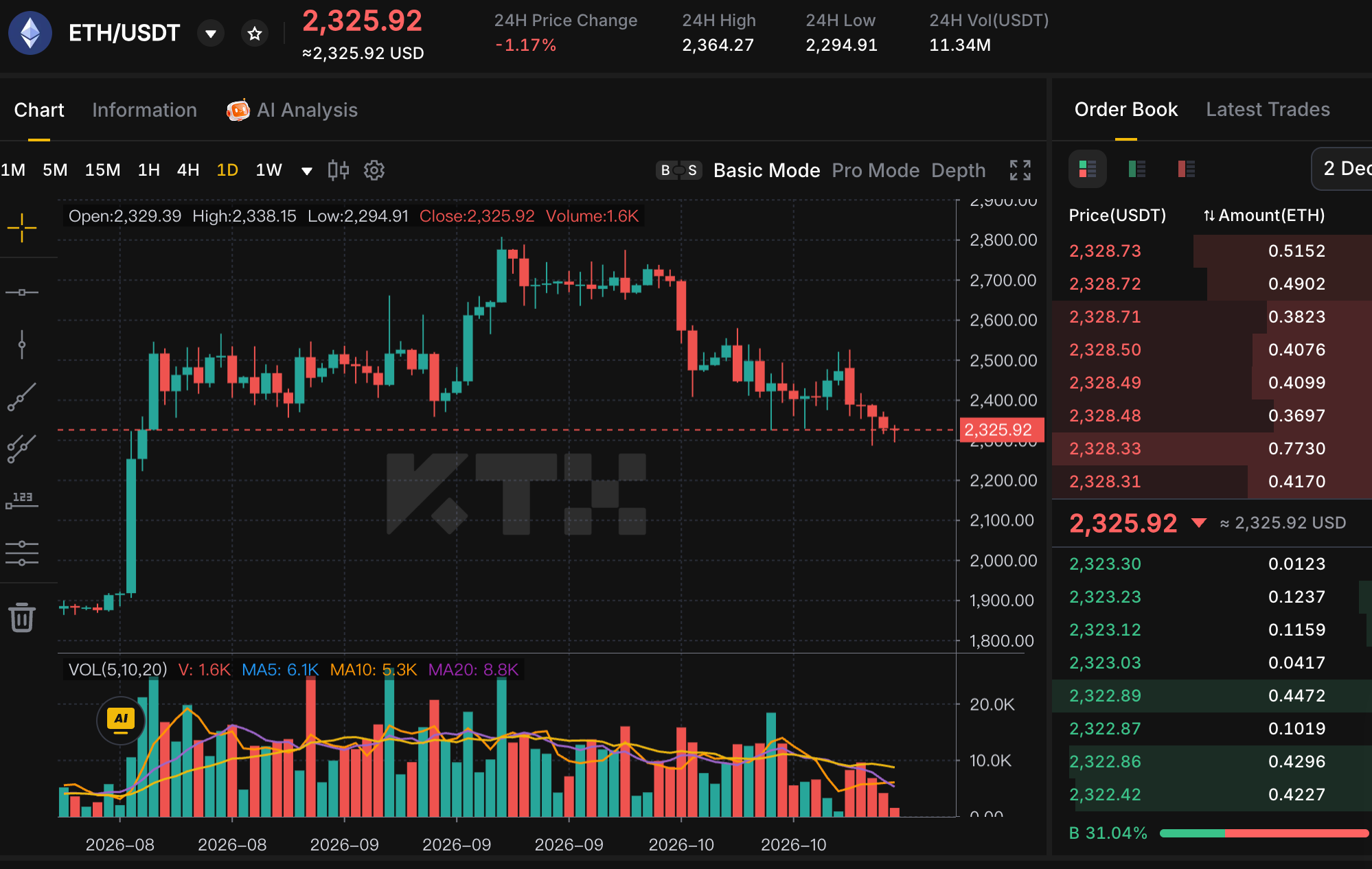Switch chart to Basic Mode
This screenshot has height=869, width=1372.
(x=766, y=170)
